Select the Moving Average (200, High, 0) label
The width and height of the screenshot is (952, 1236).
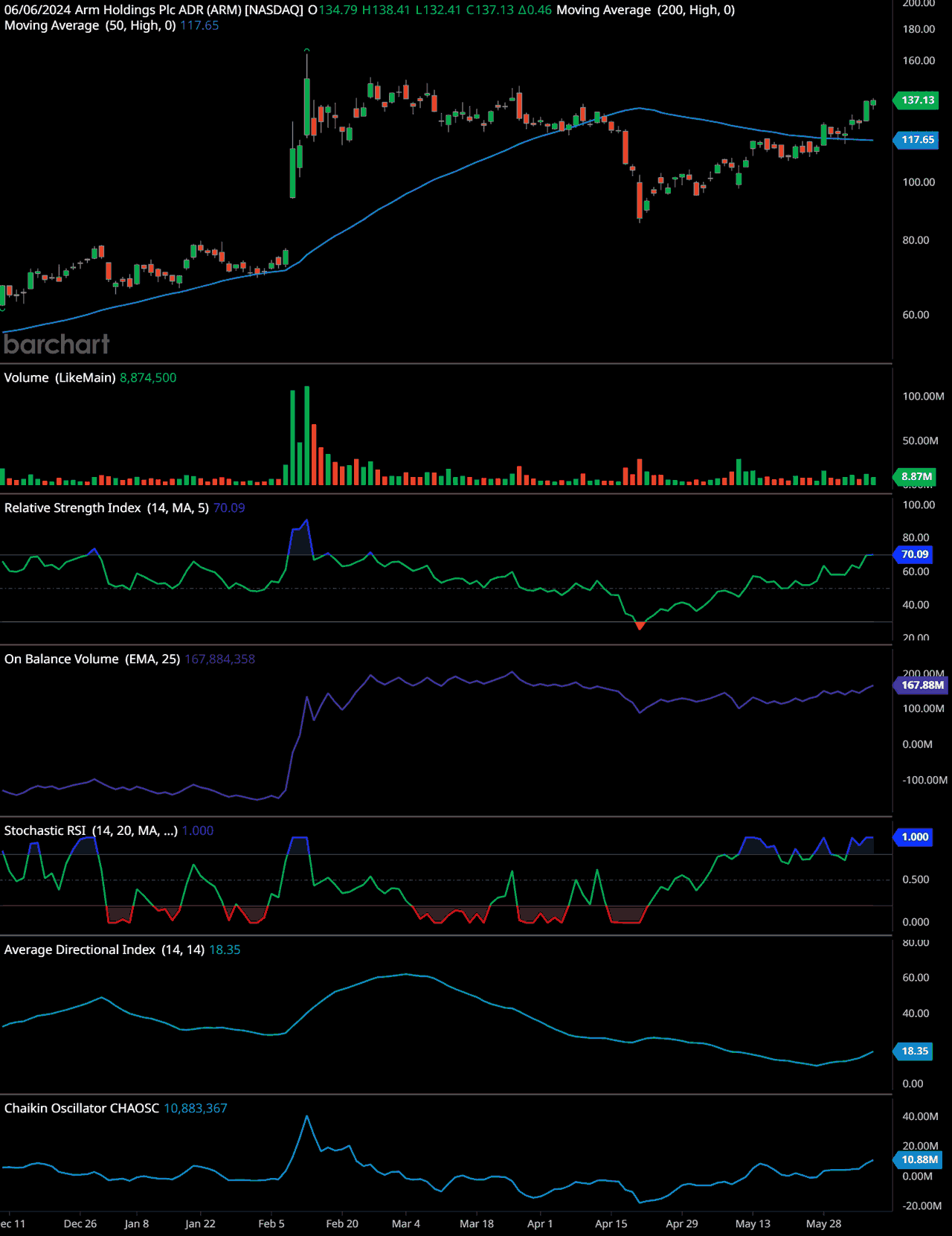point(645,10)
